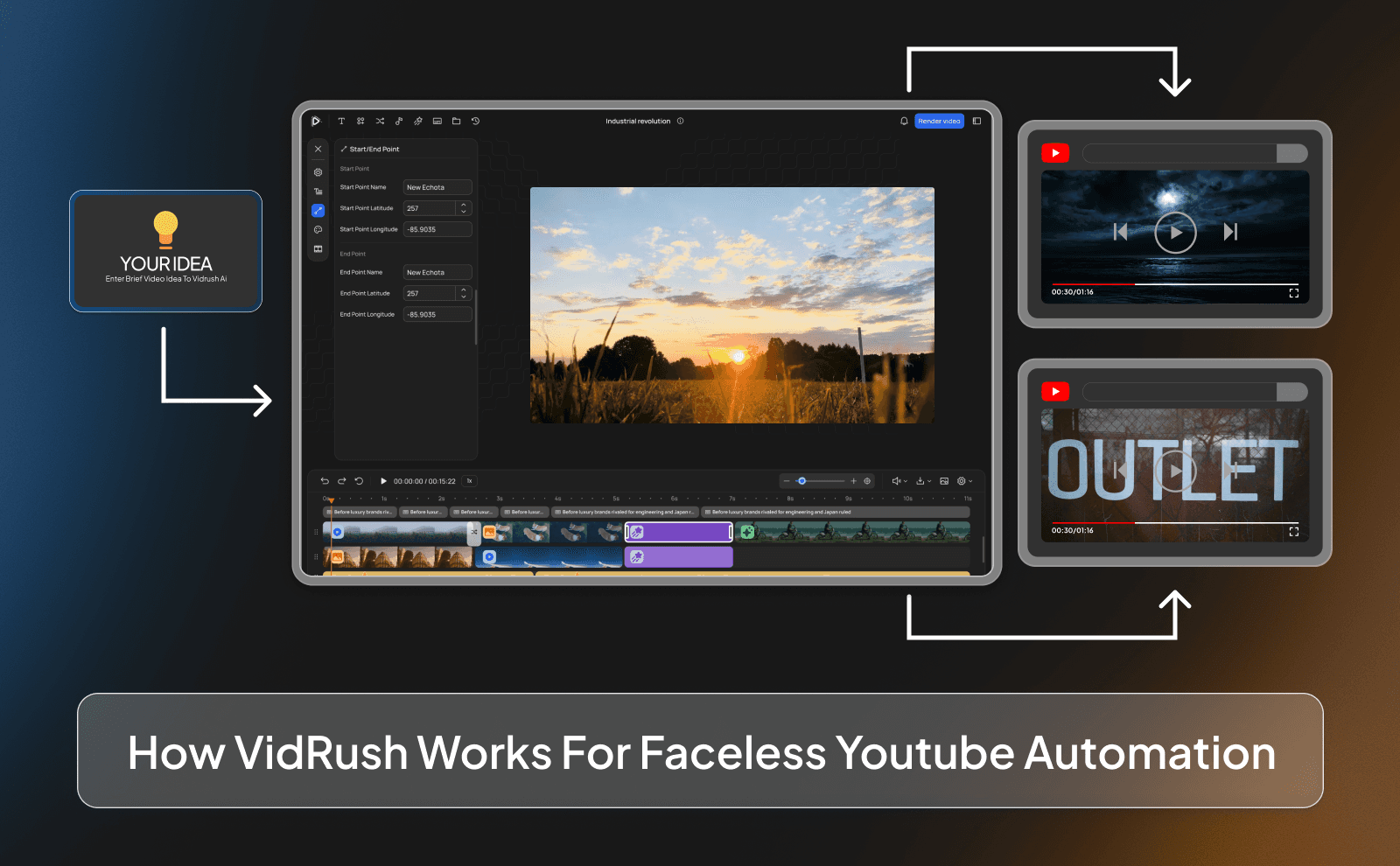Click the reset circular arrow in timeline
1400x866 pixels.
coord(359,481)
